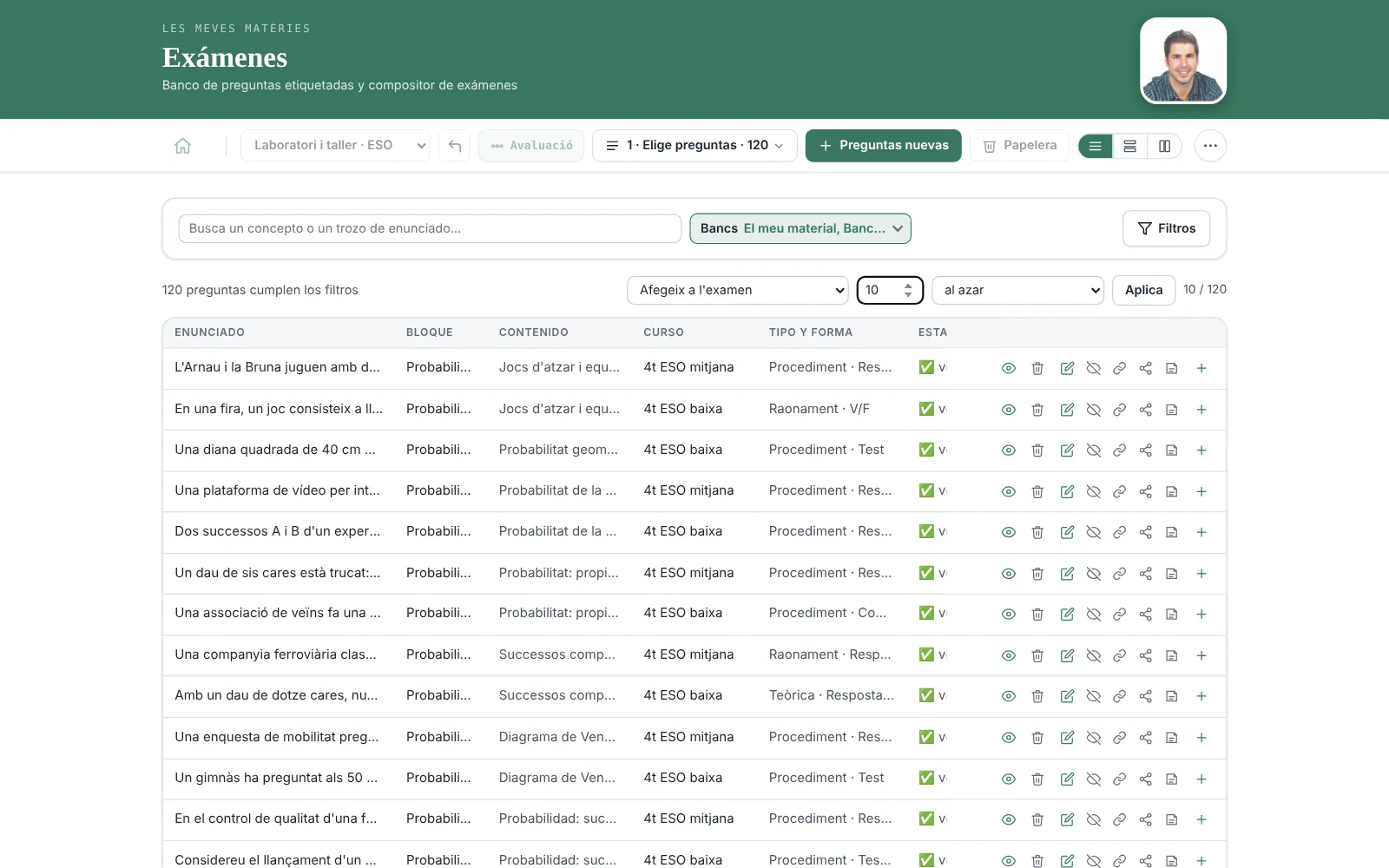Image resolution: width=1389 pixels, height=868 pixels.
Task: Copy link of 'Una diana quadrada' question
Action: 1120,450
